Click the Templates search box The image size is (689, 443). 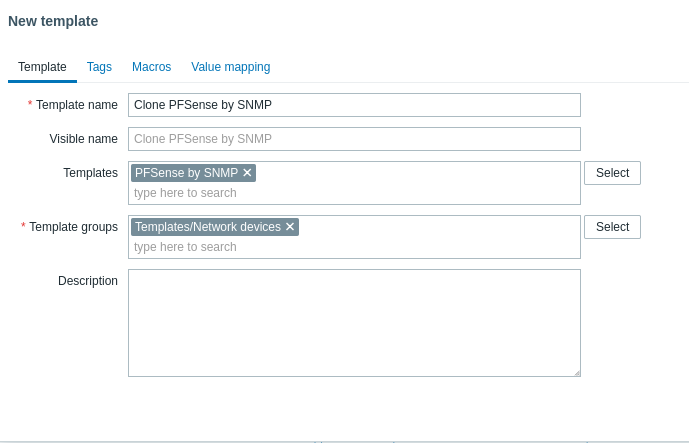pos(354,193)
